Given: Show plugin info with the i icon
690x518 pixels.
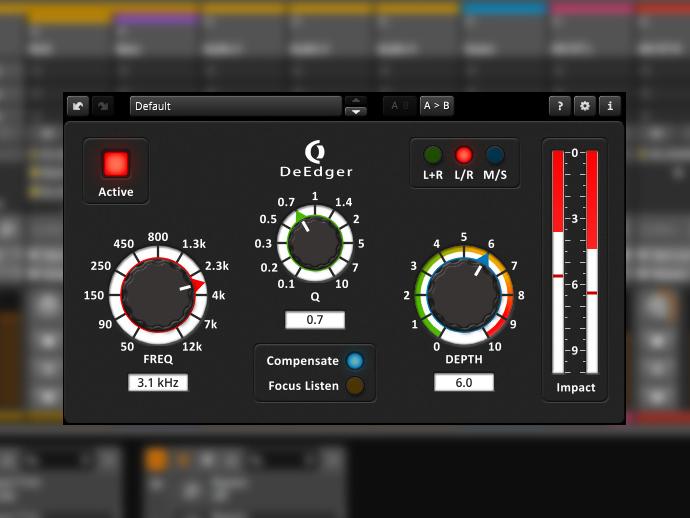Looking at the screenshot, I should point(610,106).
